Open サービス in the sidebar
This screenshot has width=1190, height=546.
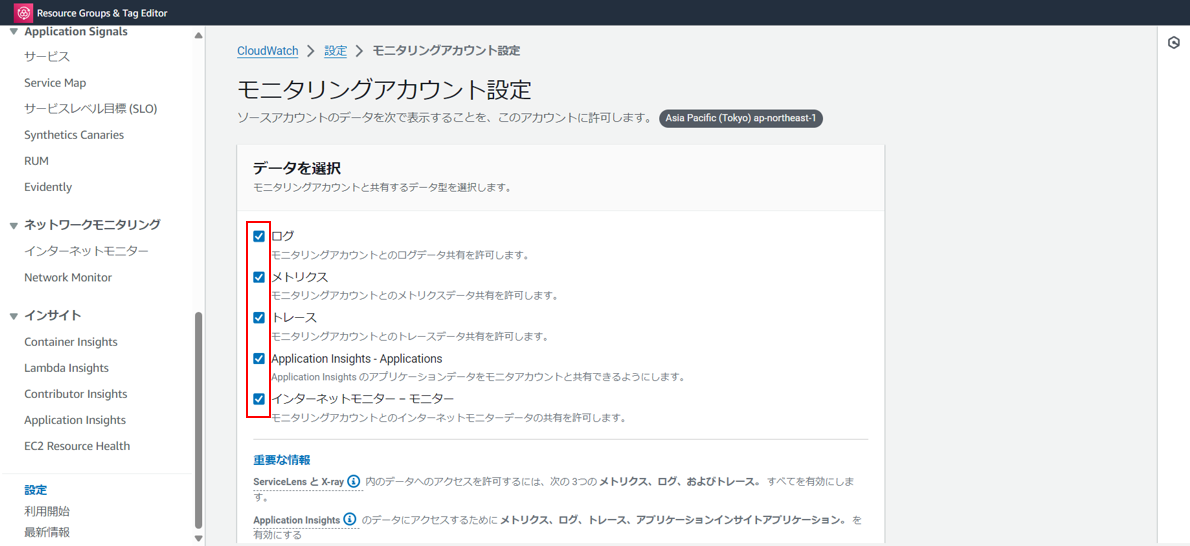47,57
